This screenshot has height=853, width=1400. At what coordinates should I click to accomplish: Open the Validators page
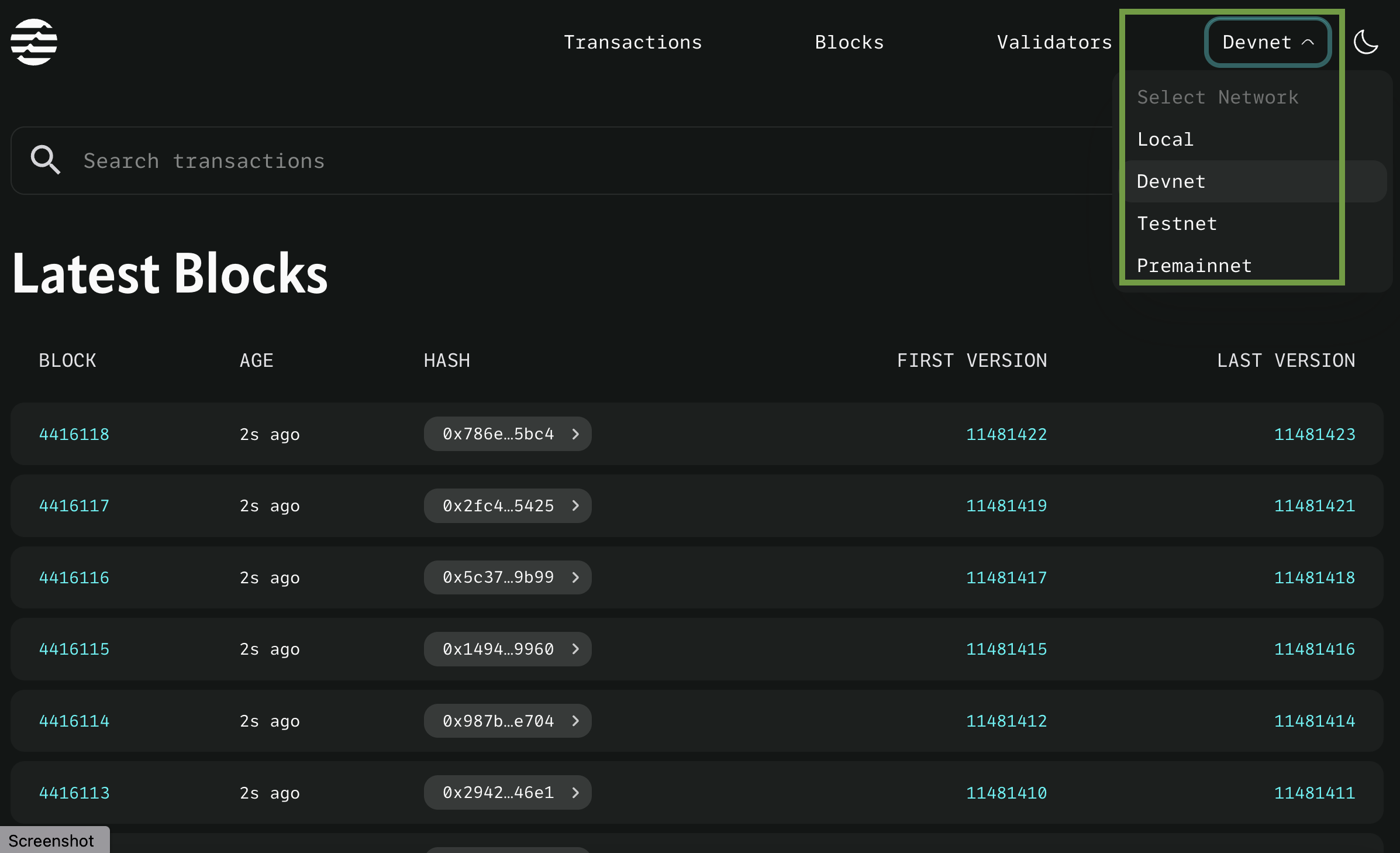point(1053,42)
